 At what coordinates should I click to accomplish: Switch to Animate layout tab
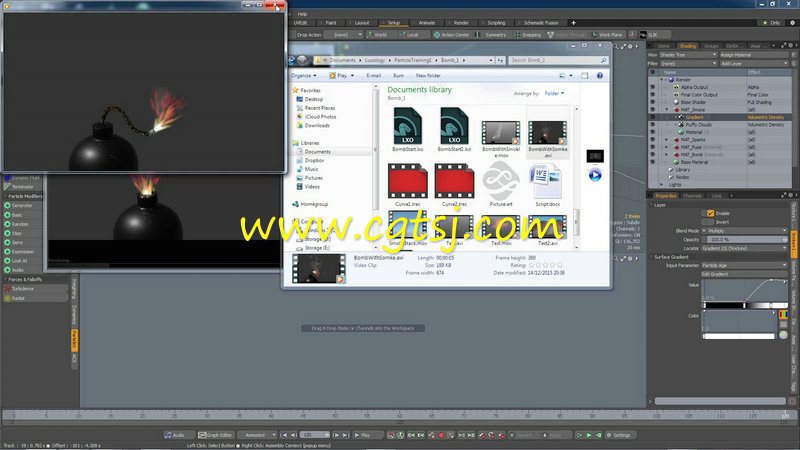pos(427,23)
